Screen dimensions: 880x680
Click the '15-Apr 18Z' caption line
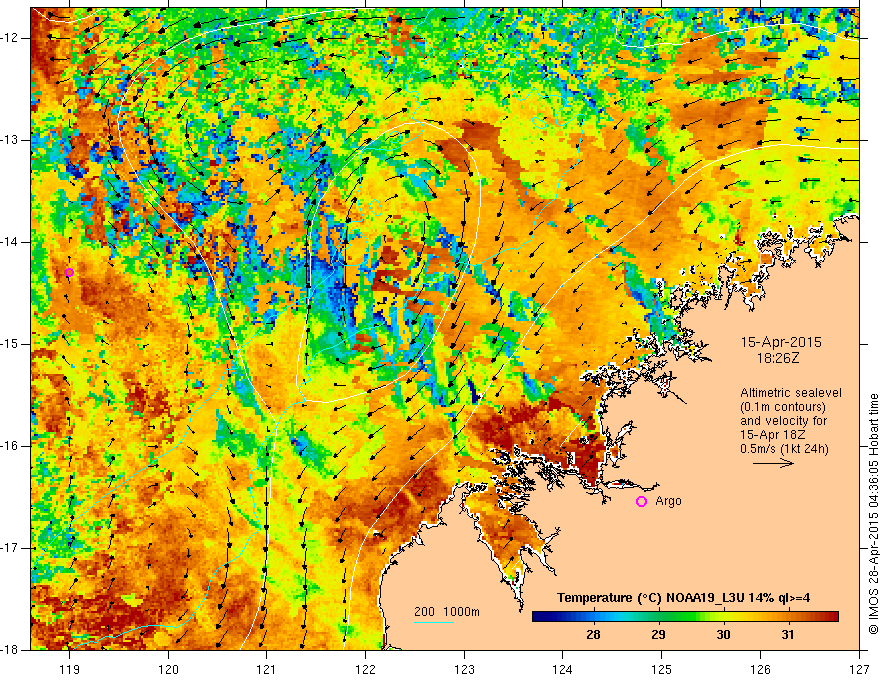tap(773, 435)
